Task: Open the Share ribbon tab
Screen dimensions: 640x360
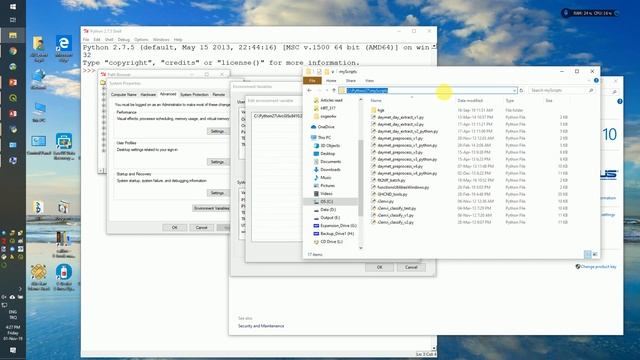Action: (x=351, y=81)
